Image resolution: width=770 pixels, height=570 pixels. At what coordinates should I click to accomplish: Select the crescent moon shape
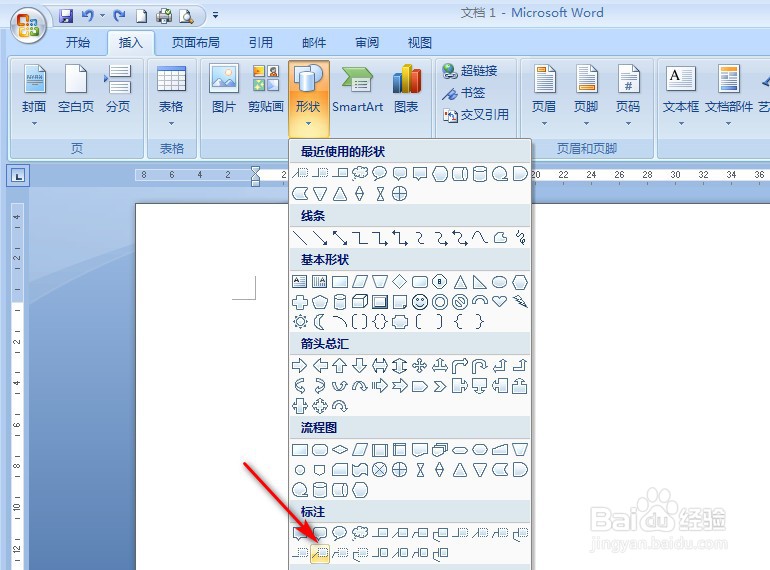[320, 322]
